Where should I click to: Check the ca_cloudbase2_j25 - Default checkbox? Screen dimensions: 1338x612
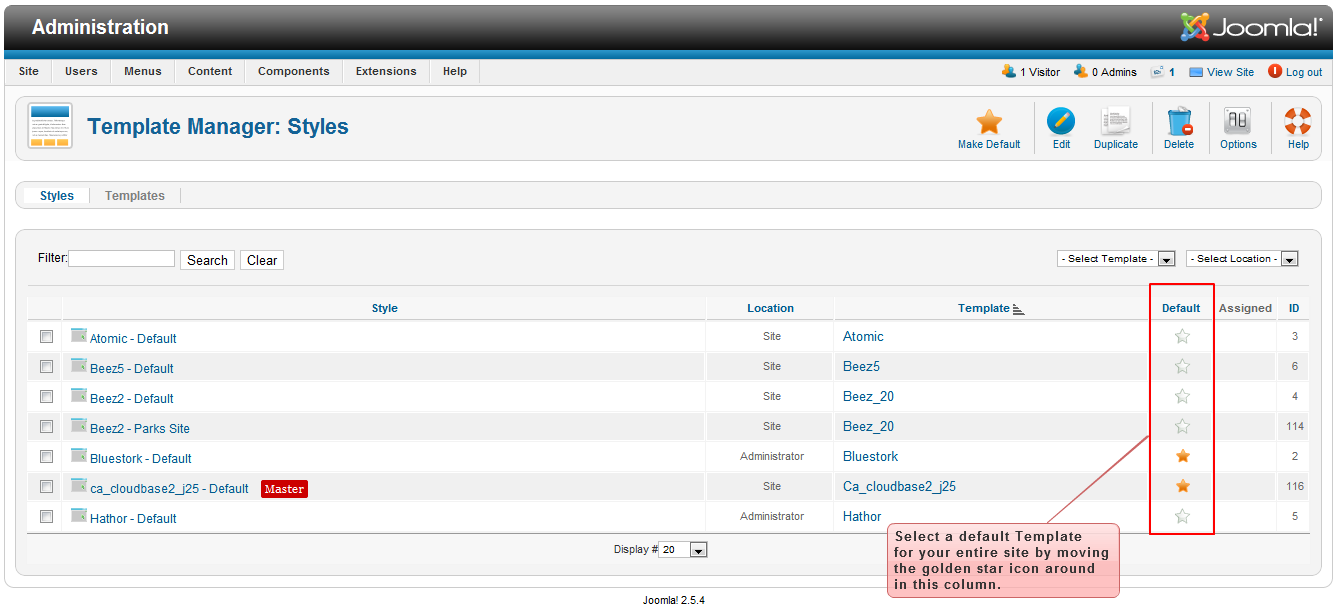pyautogui.click(x=46, y=487)
